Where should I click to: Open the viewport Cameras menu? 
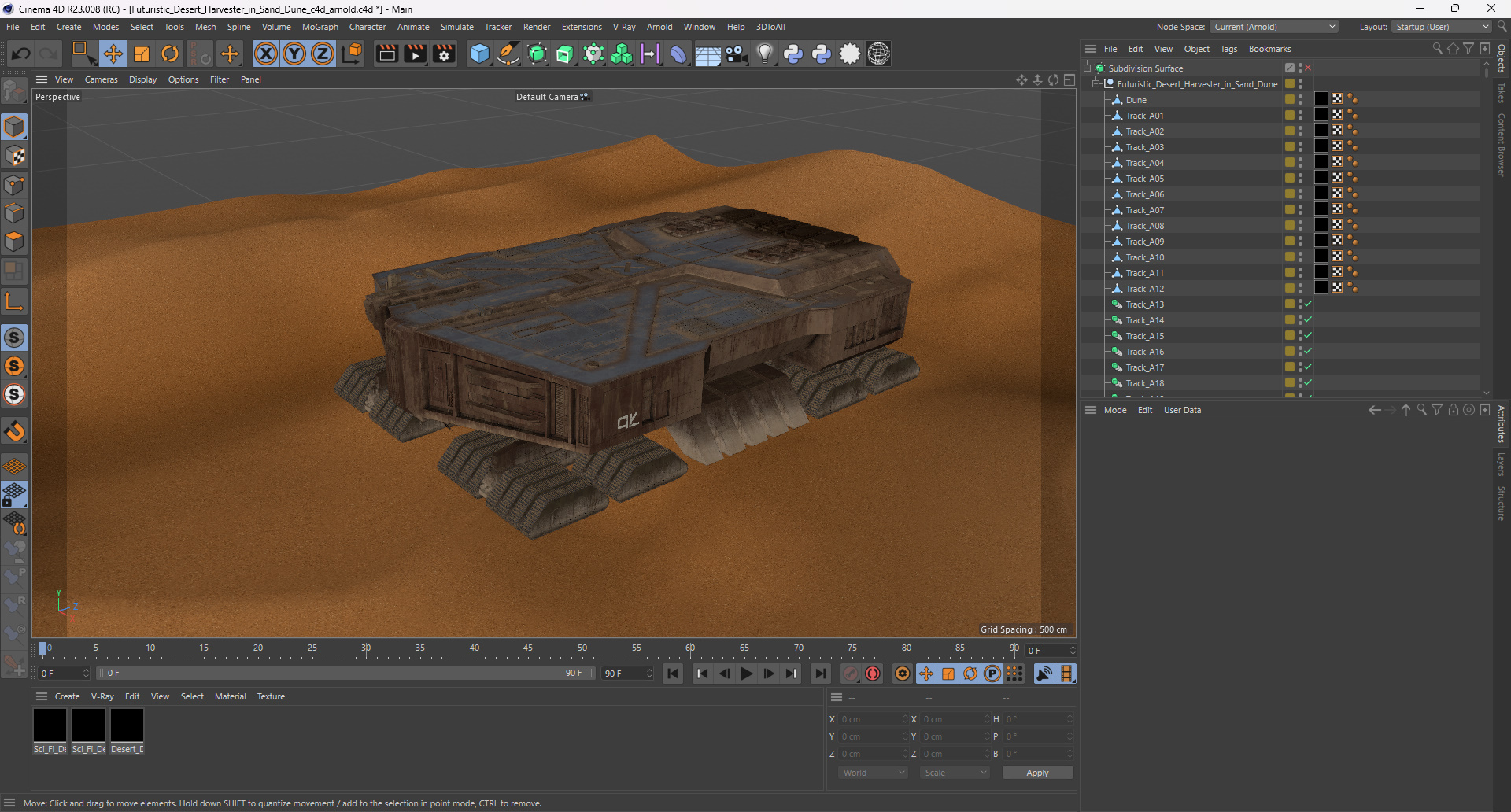tap(101, 79)
